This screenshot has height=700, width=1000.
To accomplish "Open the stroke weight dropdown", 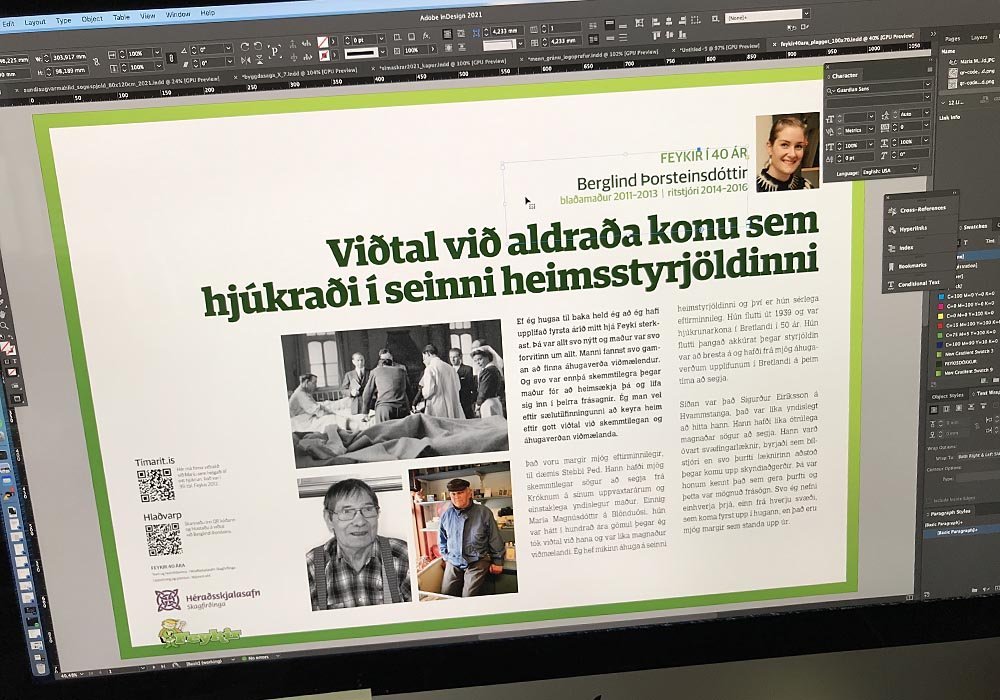I will [381, 39].
